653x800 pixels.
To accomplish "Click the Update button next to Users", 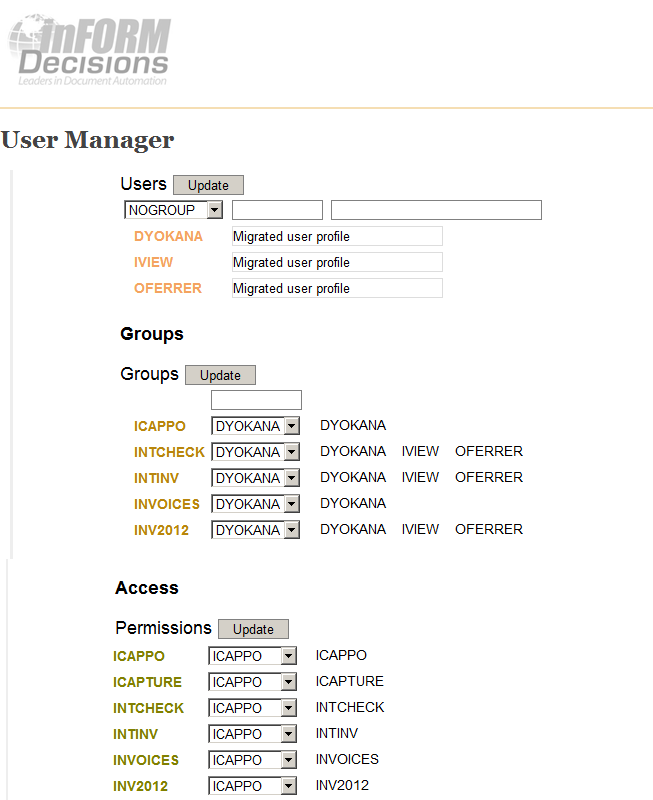I will pos(208,185).
